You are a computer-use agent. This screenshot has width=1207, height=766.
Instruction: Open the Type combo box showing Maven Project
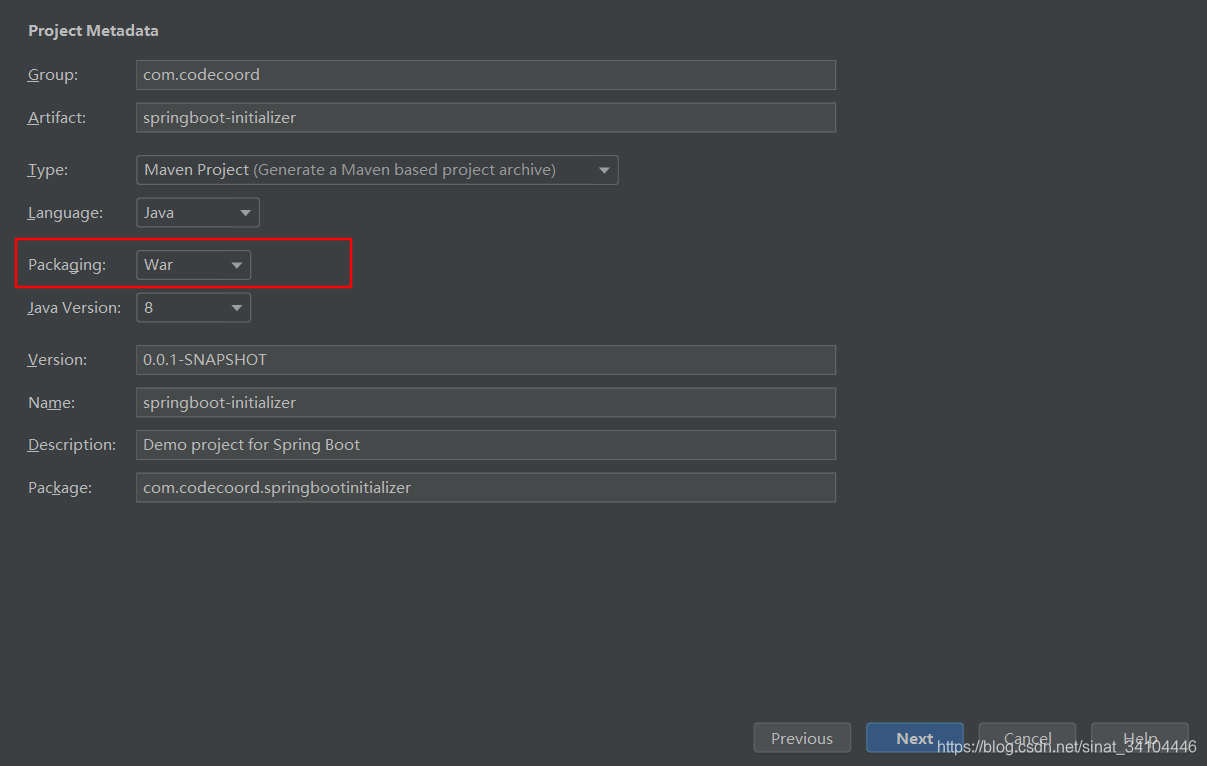pos(377,170)
